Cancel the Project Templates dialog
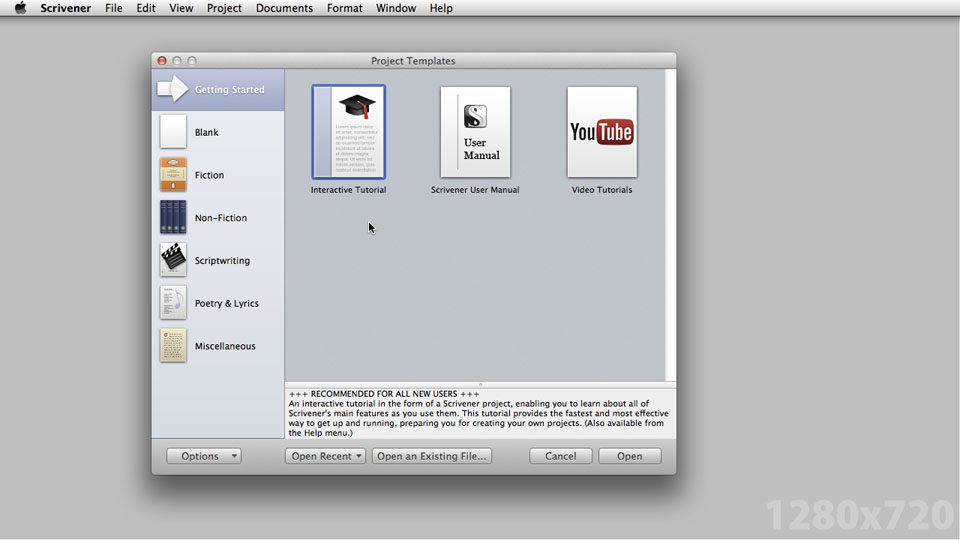 (x=561, y=456)
